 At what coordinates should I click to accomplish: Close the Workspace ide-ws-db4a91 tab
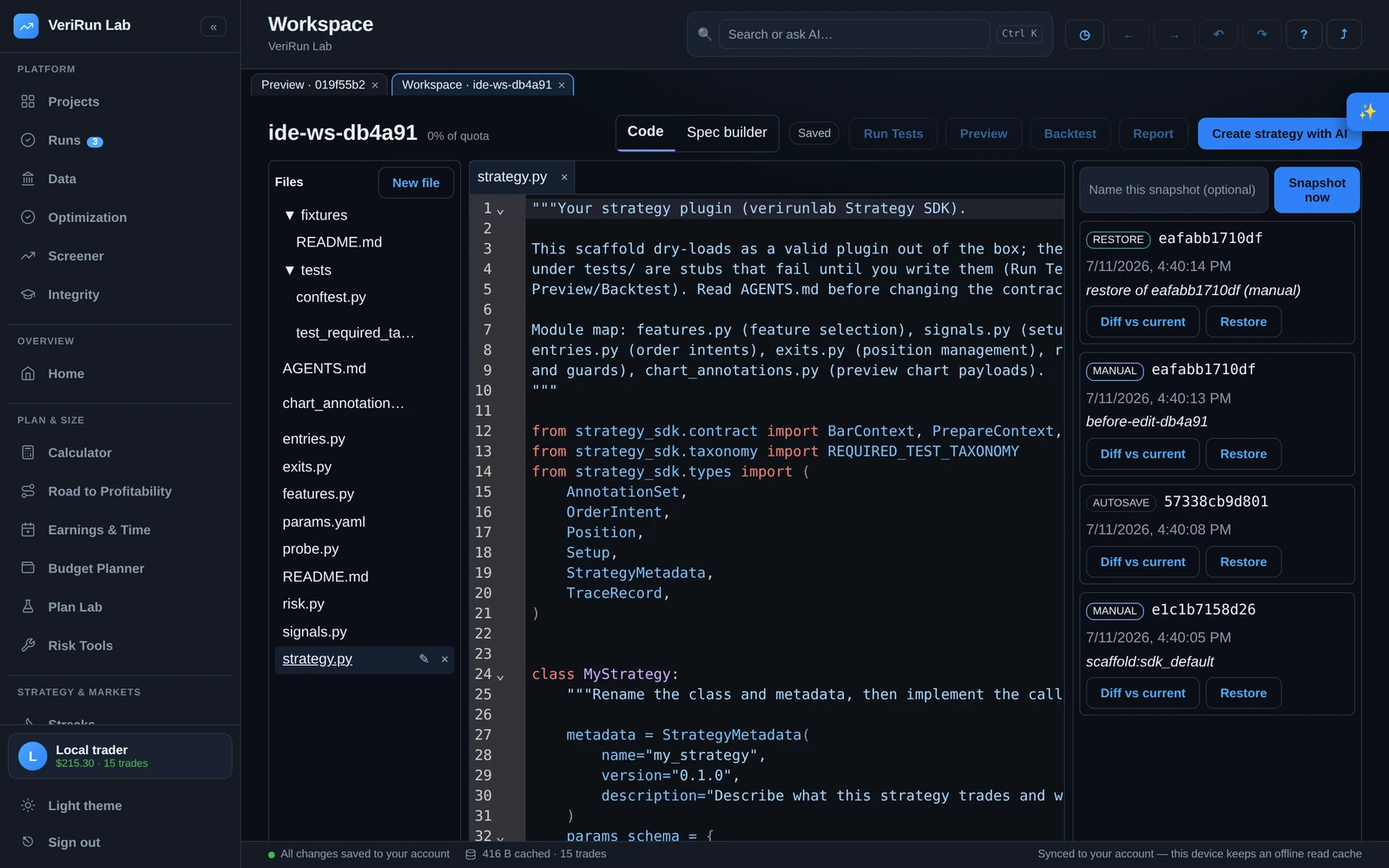(x=562, y=85)
